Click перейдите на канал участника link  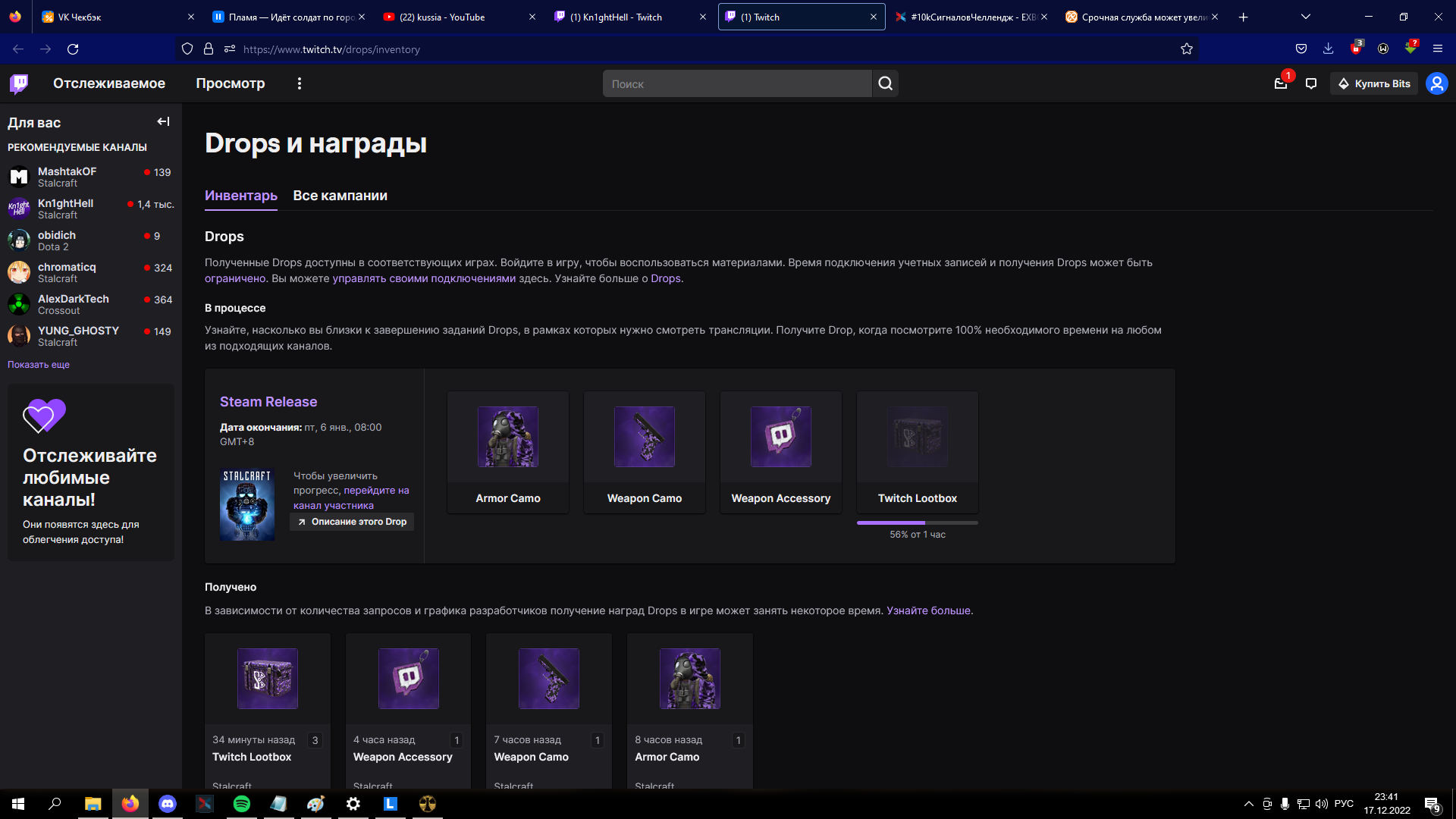click(x=351, y=498)
